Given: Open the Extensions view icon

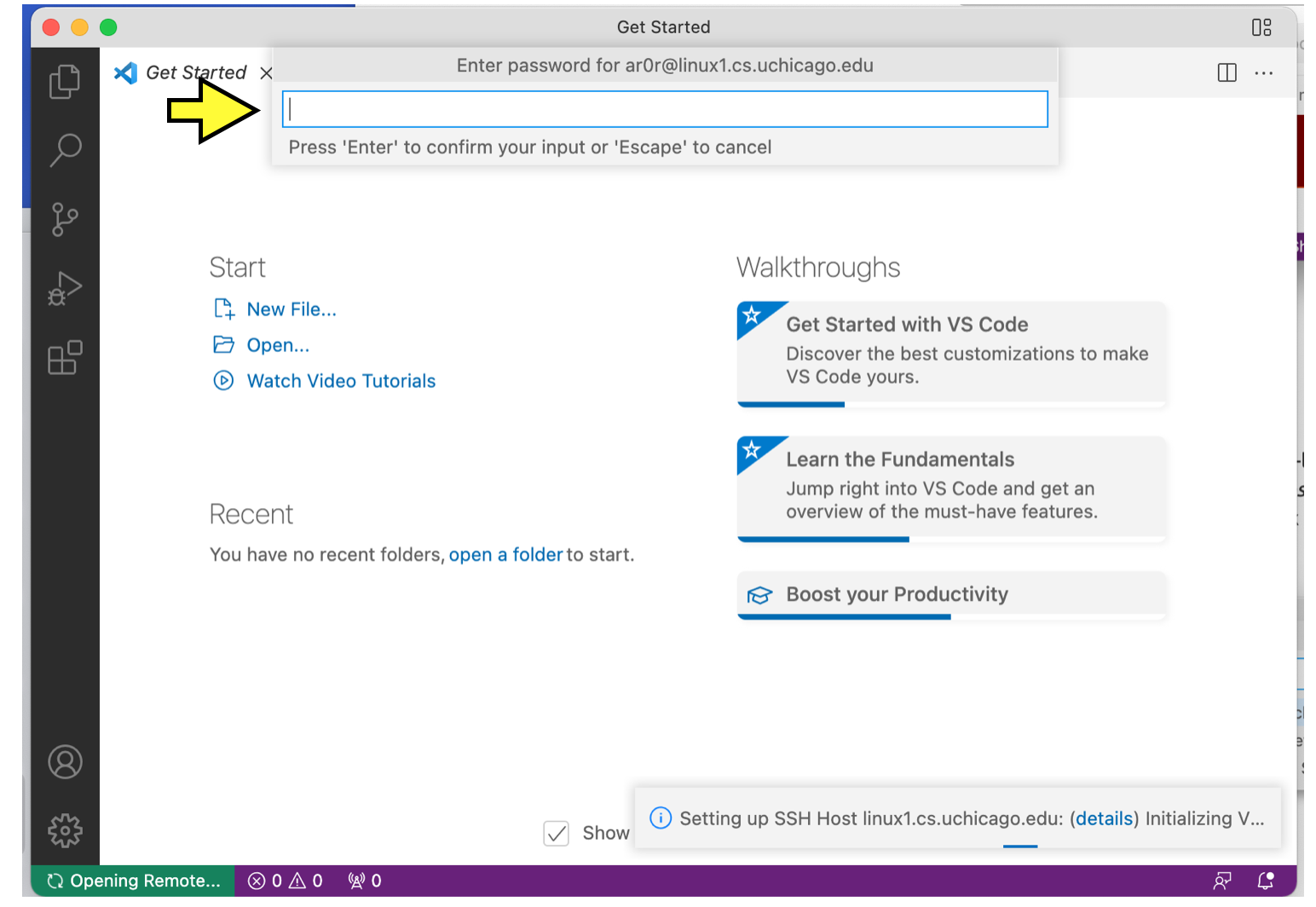Looking at the screenshot, I should (66, 358).
